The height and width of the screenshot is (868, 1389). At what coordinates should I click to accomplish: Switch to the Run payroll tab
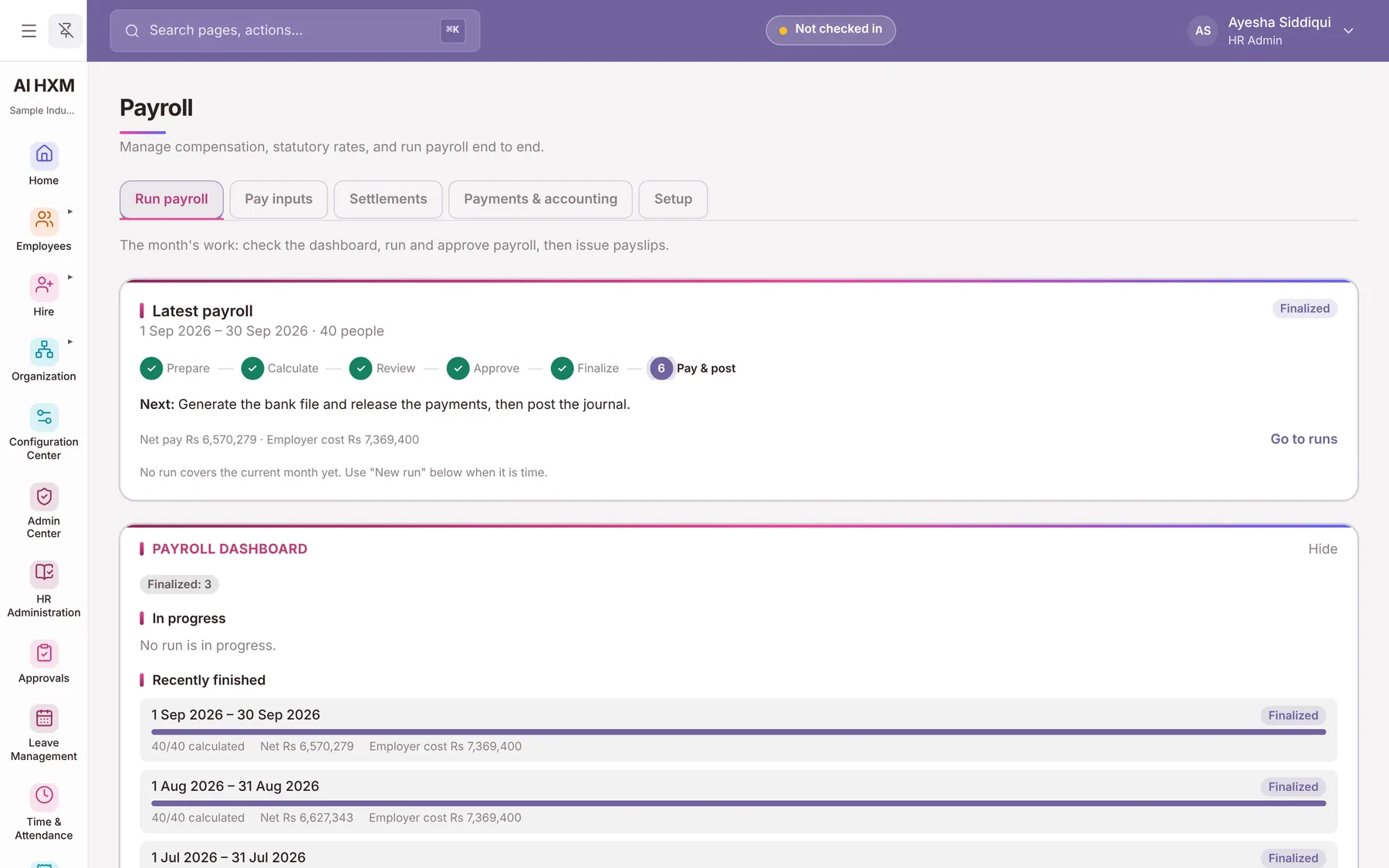171,199
